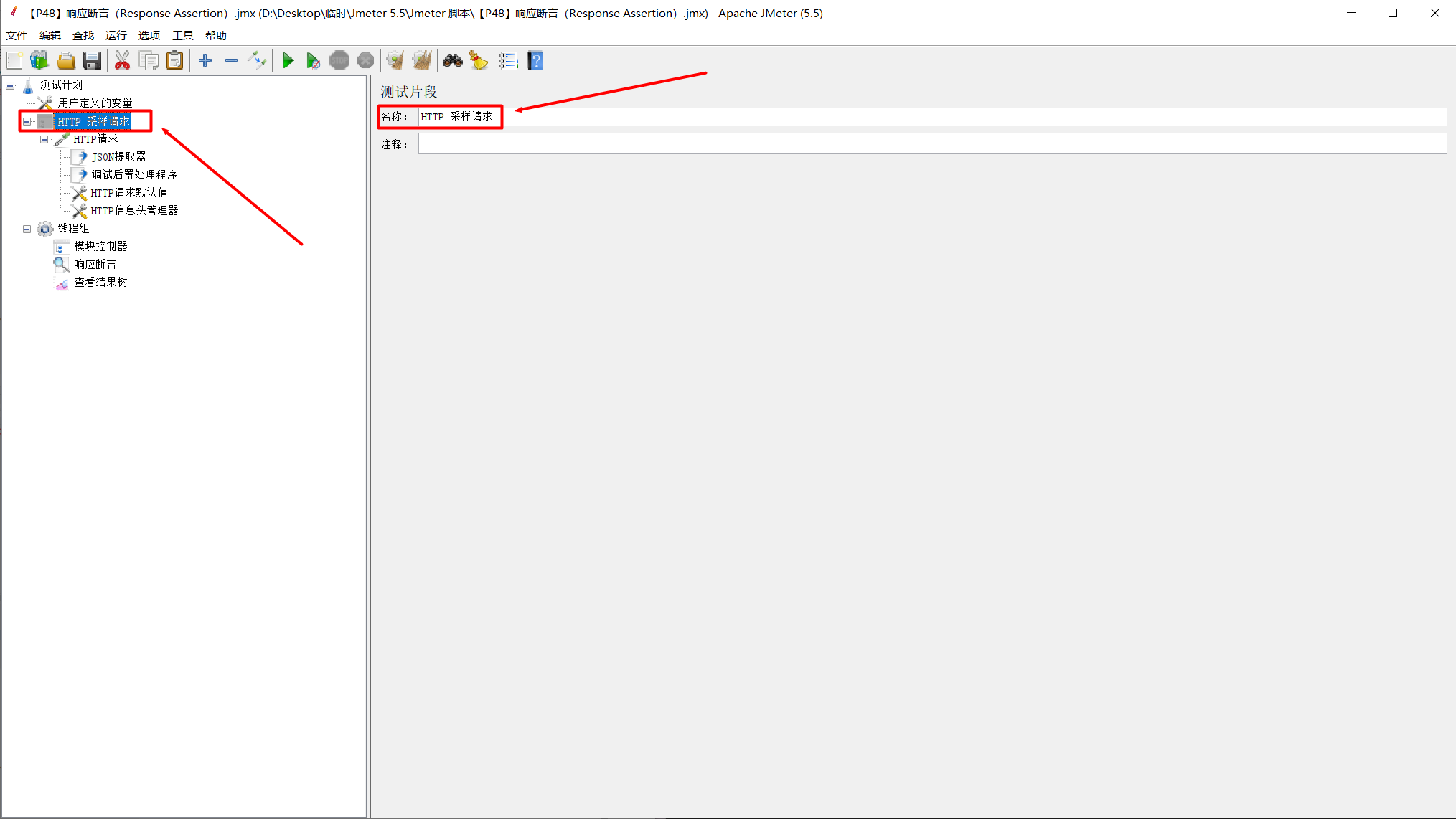
Task: Click the Clear All broom icon
Action: [x=422, y=61]
